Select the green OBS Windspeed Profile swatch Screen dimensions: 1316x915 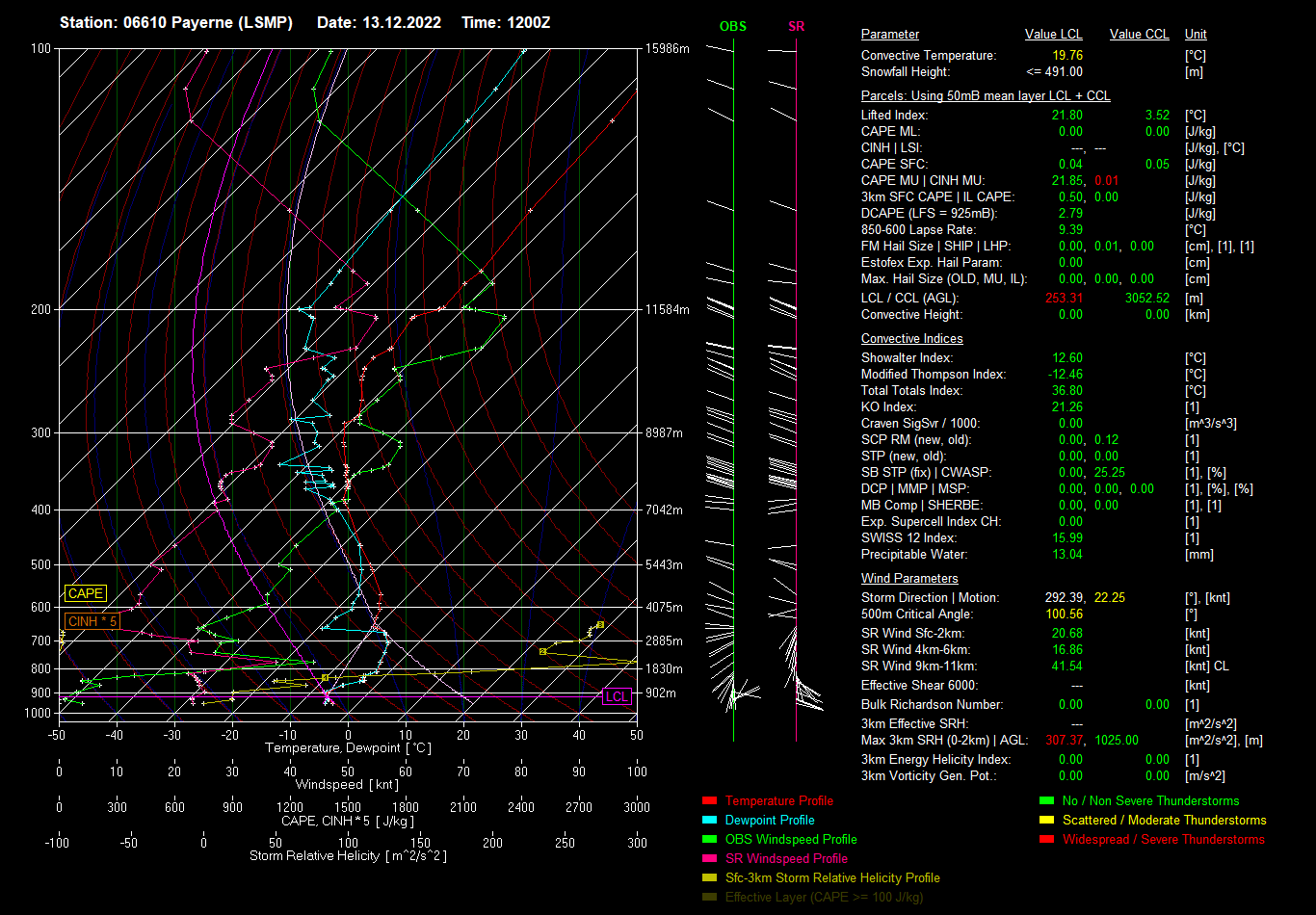[709, 840]
